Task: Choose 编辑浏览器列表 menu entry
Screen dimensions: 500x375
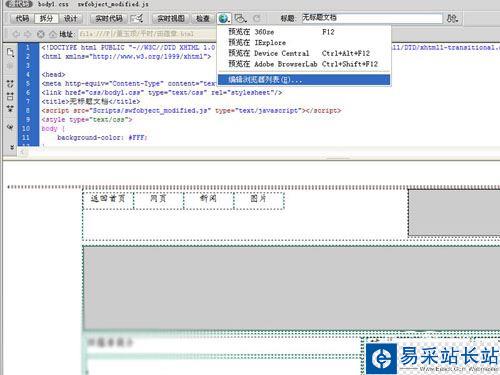Action: tap(304, 80)
